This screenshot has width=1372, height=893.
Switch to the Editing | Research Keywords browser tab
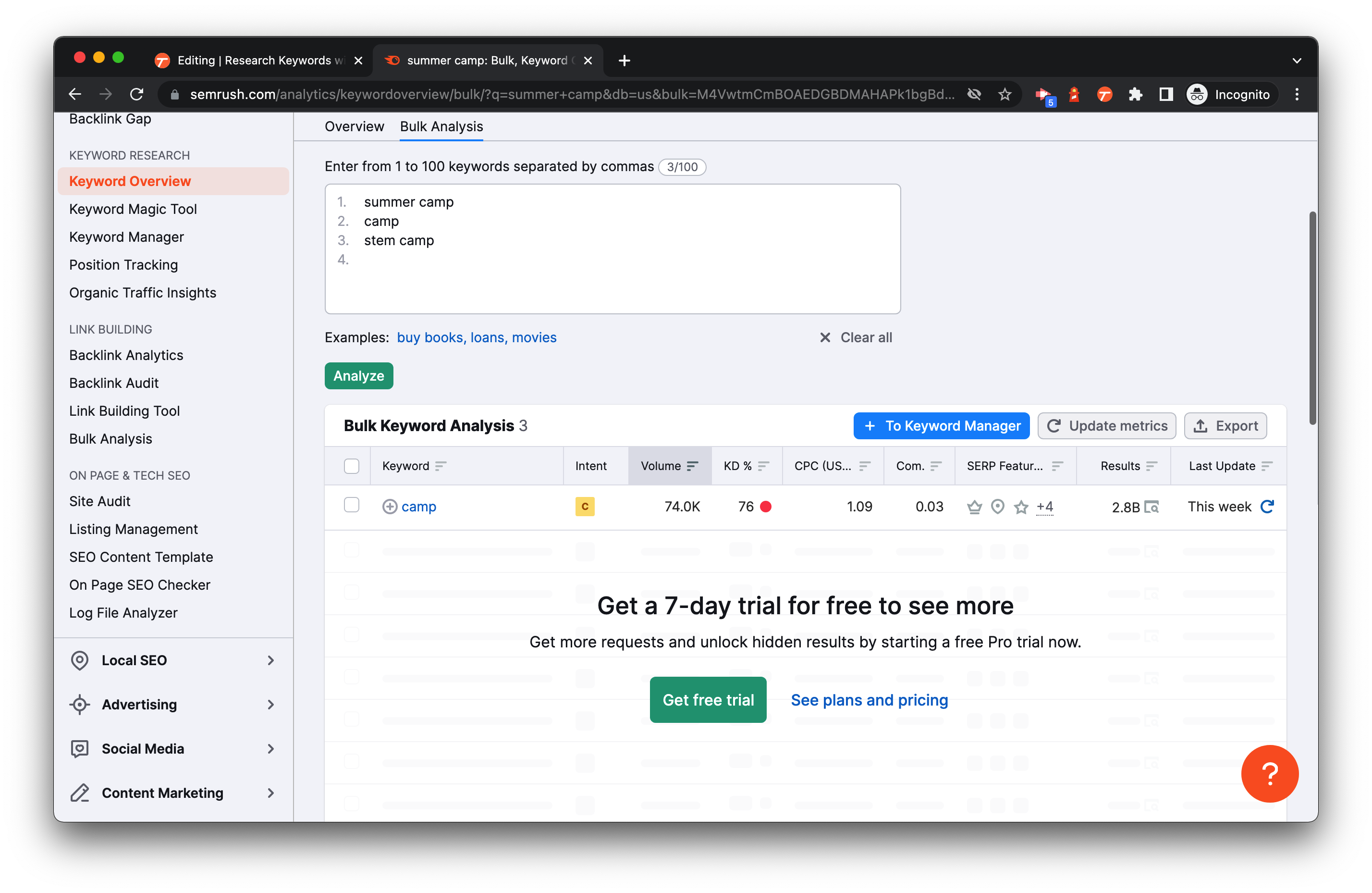[x=259, y=60]
